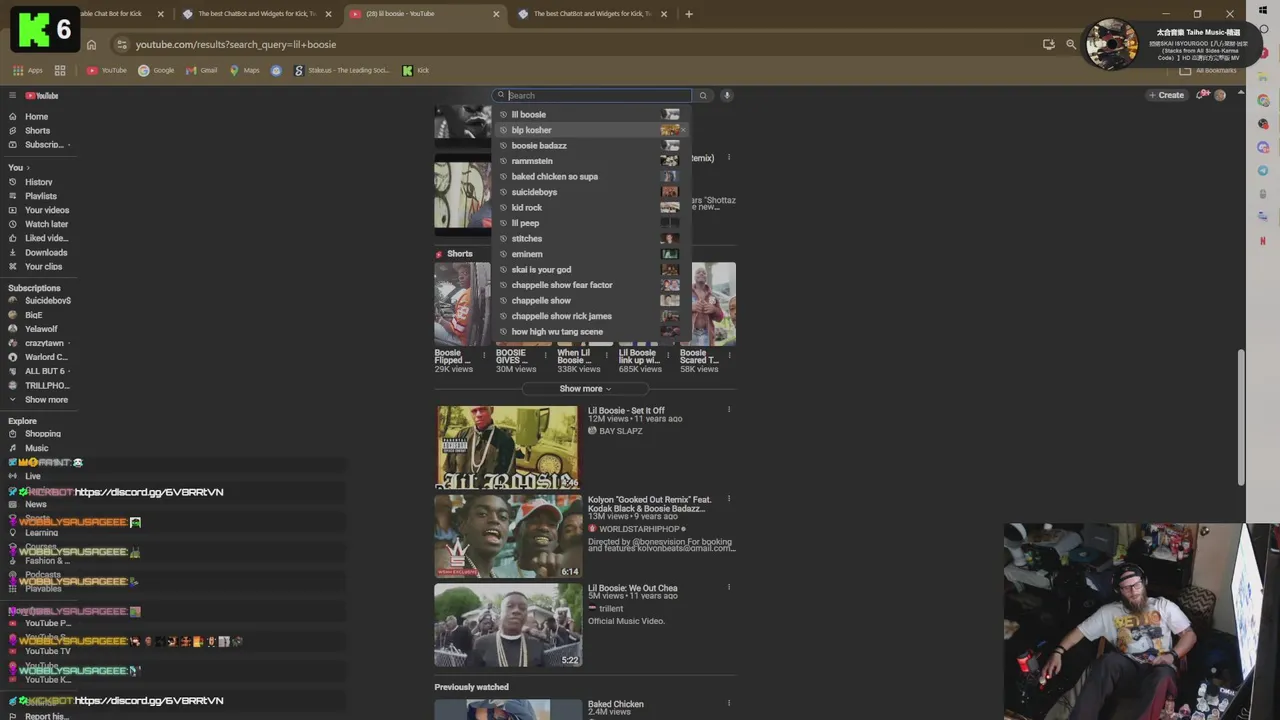This screenshot has width=1280, height=720.
Task: Click the search magnifier button beside the search box
Action: point(703,96)
